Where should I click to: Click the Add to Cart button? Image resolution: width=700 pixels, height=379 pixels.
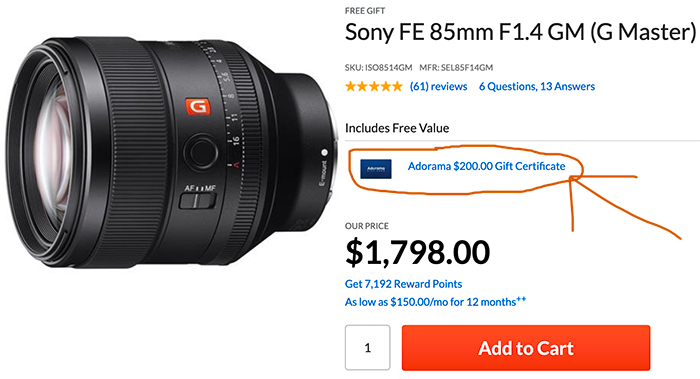point(526,348)
